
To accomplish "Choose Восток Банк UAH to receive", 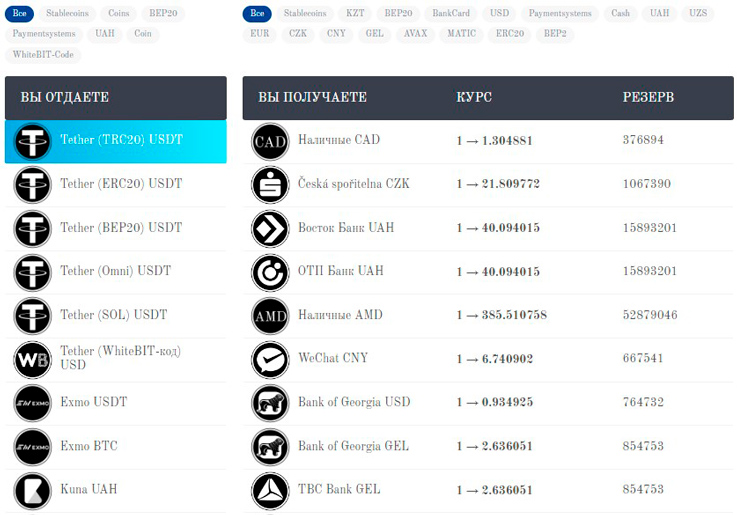I will (488, 228).
